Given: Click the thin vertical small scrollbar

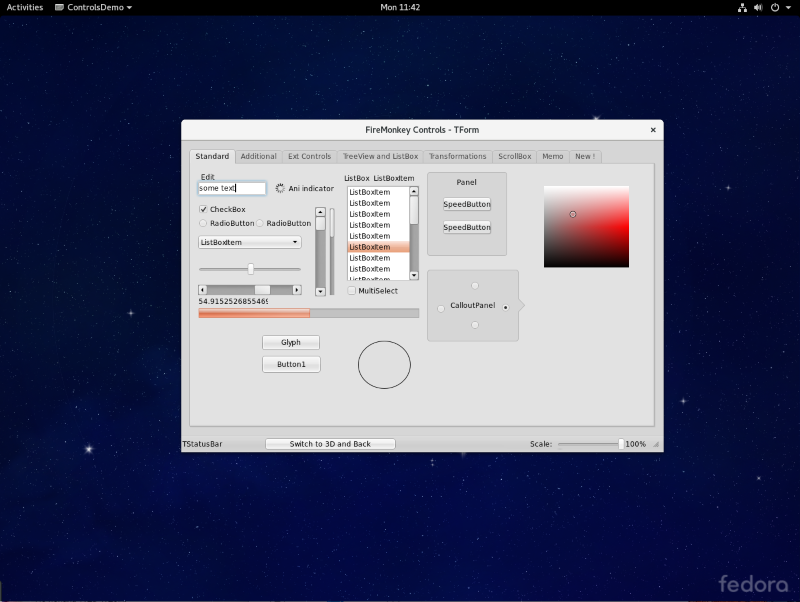Looking at the screenshot, I should tap(332, 251).
